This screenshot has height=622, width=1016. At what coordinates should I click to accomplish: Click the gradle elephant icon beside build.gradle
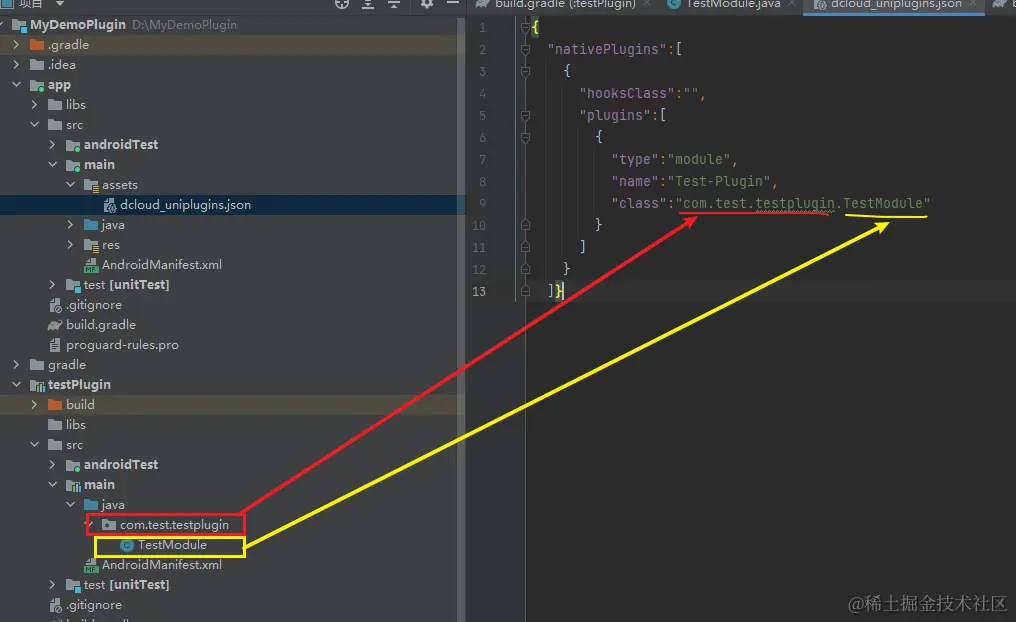click(x=55, y=325)
